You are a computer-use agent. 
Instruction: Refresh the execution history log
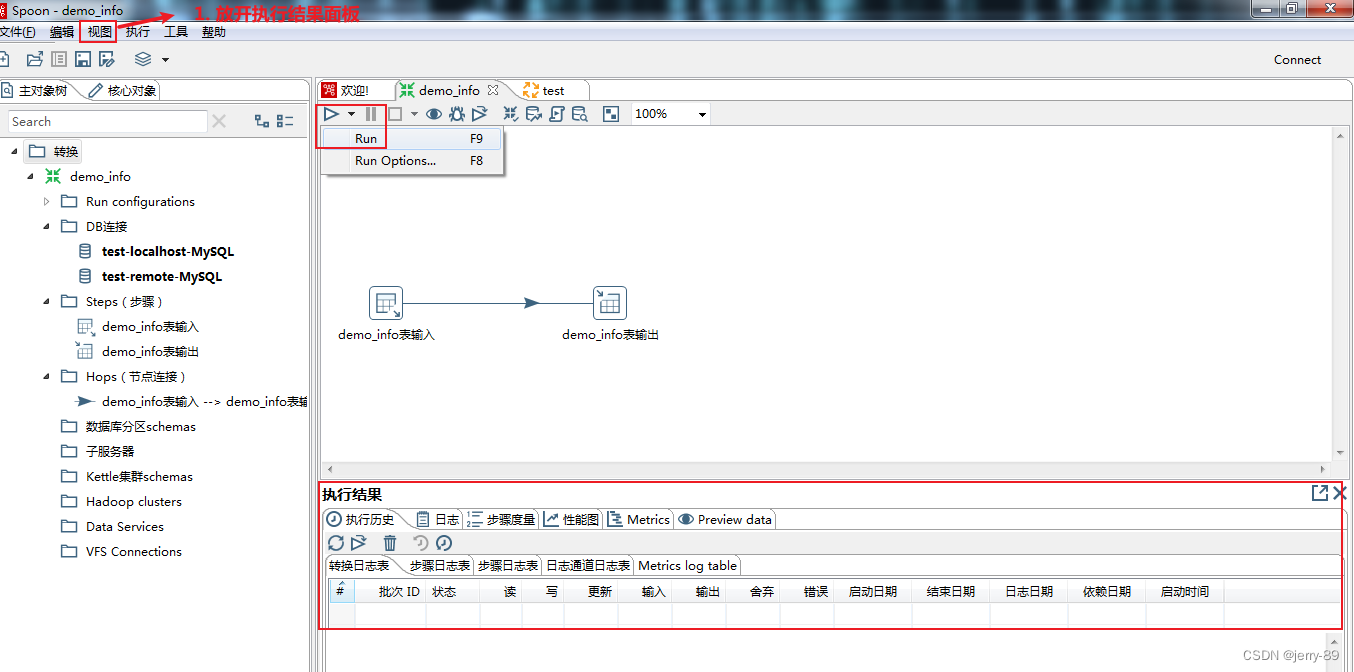tap(336, 543)
